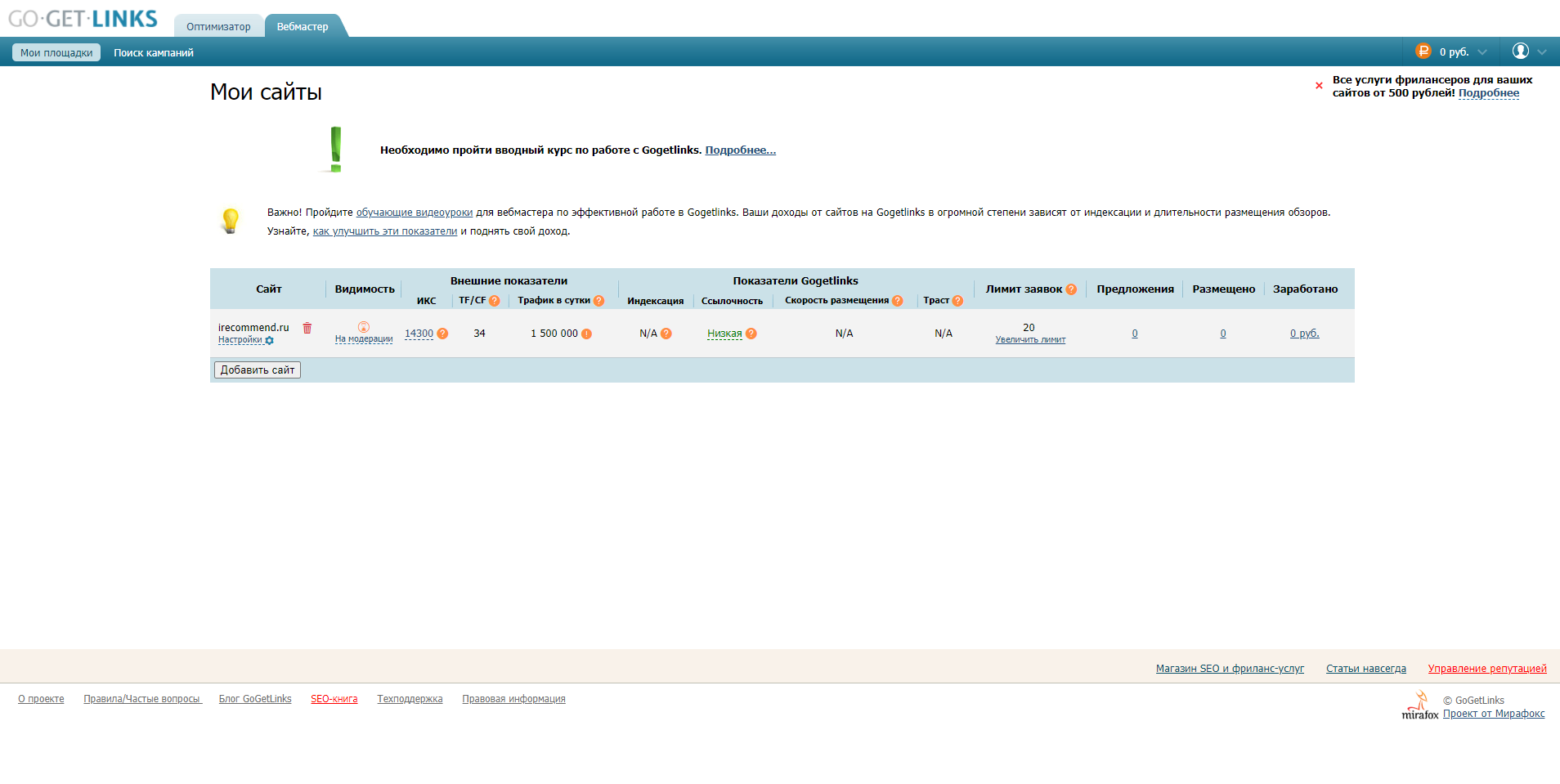Click the TF/CF value 34
This screenshot has height=784, width=1560.
pyautogui.click(x=480, y=334)
